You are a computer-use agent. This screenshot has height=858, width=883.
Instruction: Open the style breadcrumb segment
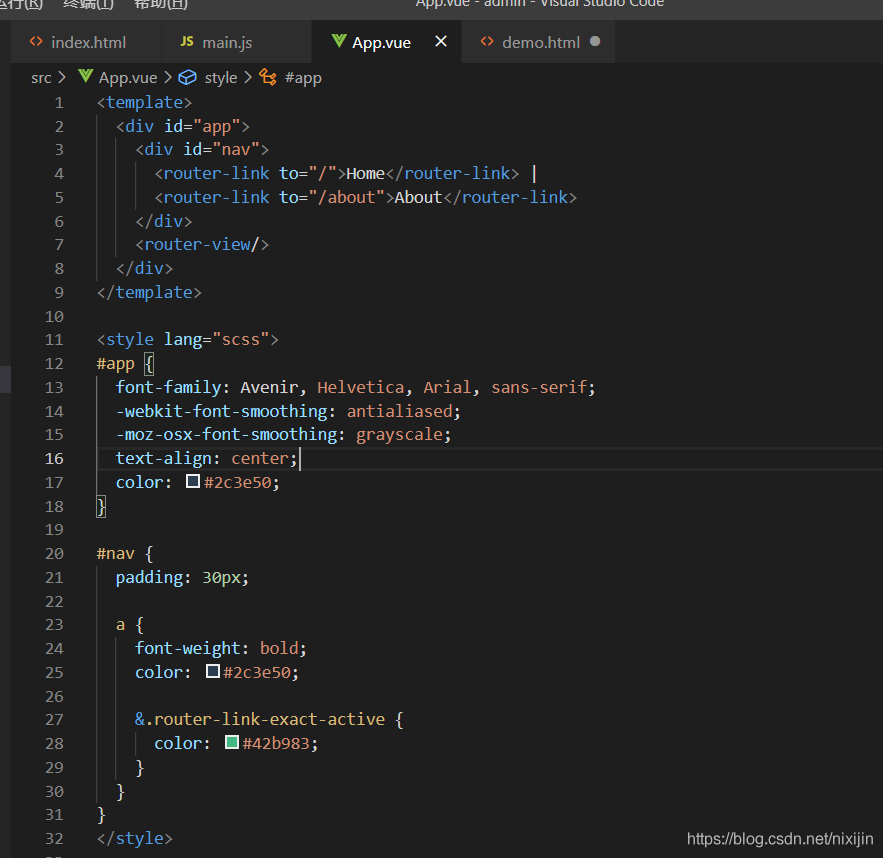pos(221,78)
